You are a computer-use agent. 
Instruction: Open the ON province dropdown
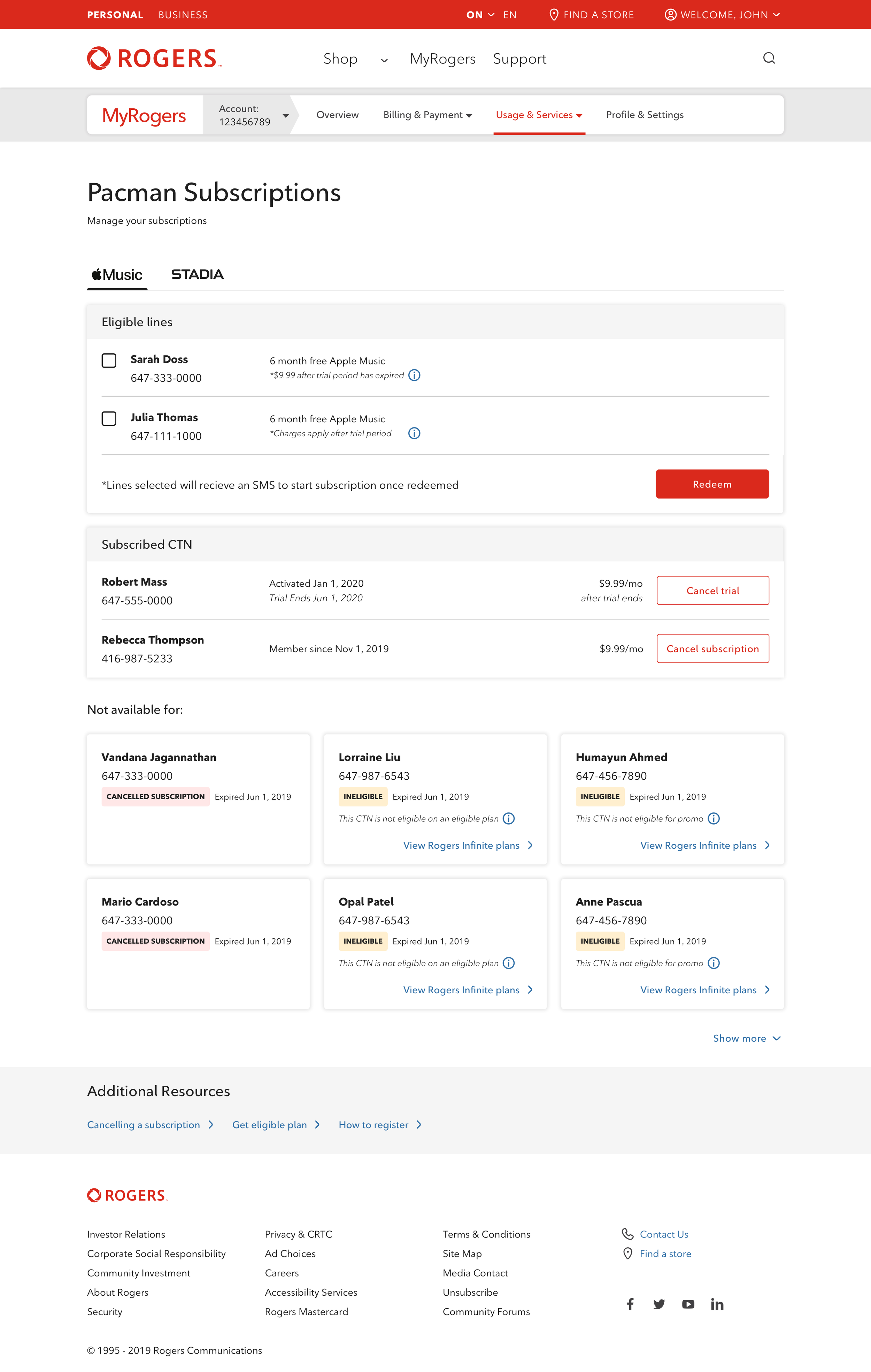pos(480,15)
